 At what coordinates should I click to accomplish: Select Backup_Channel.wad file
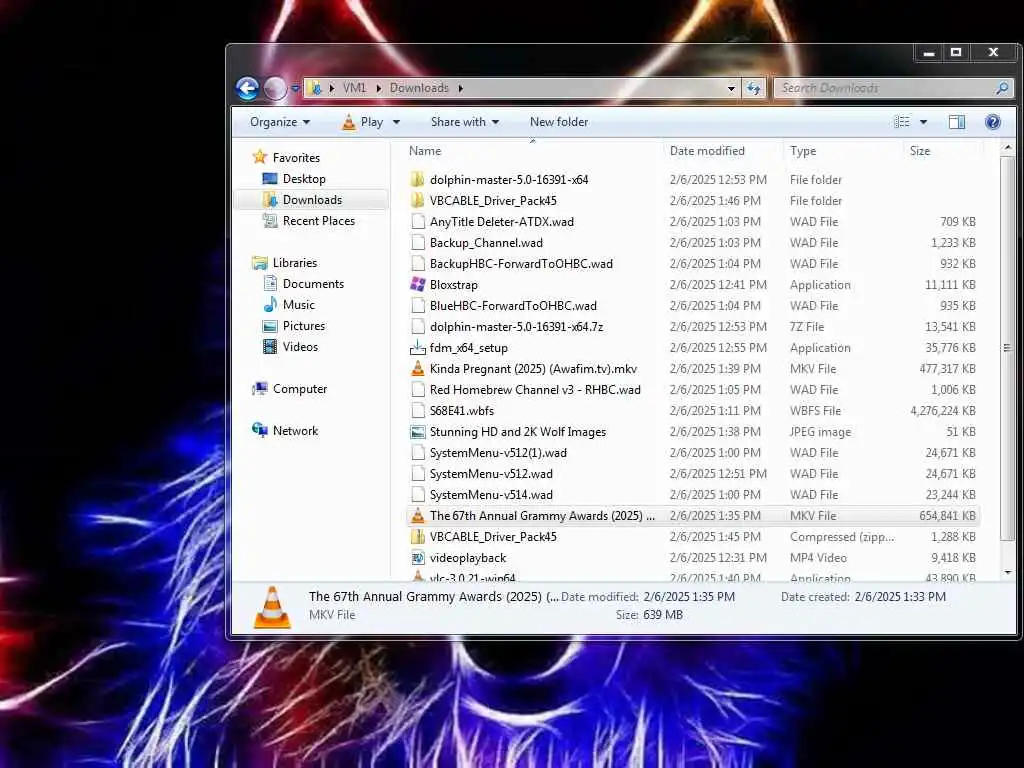point(486,242)
